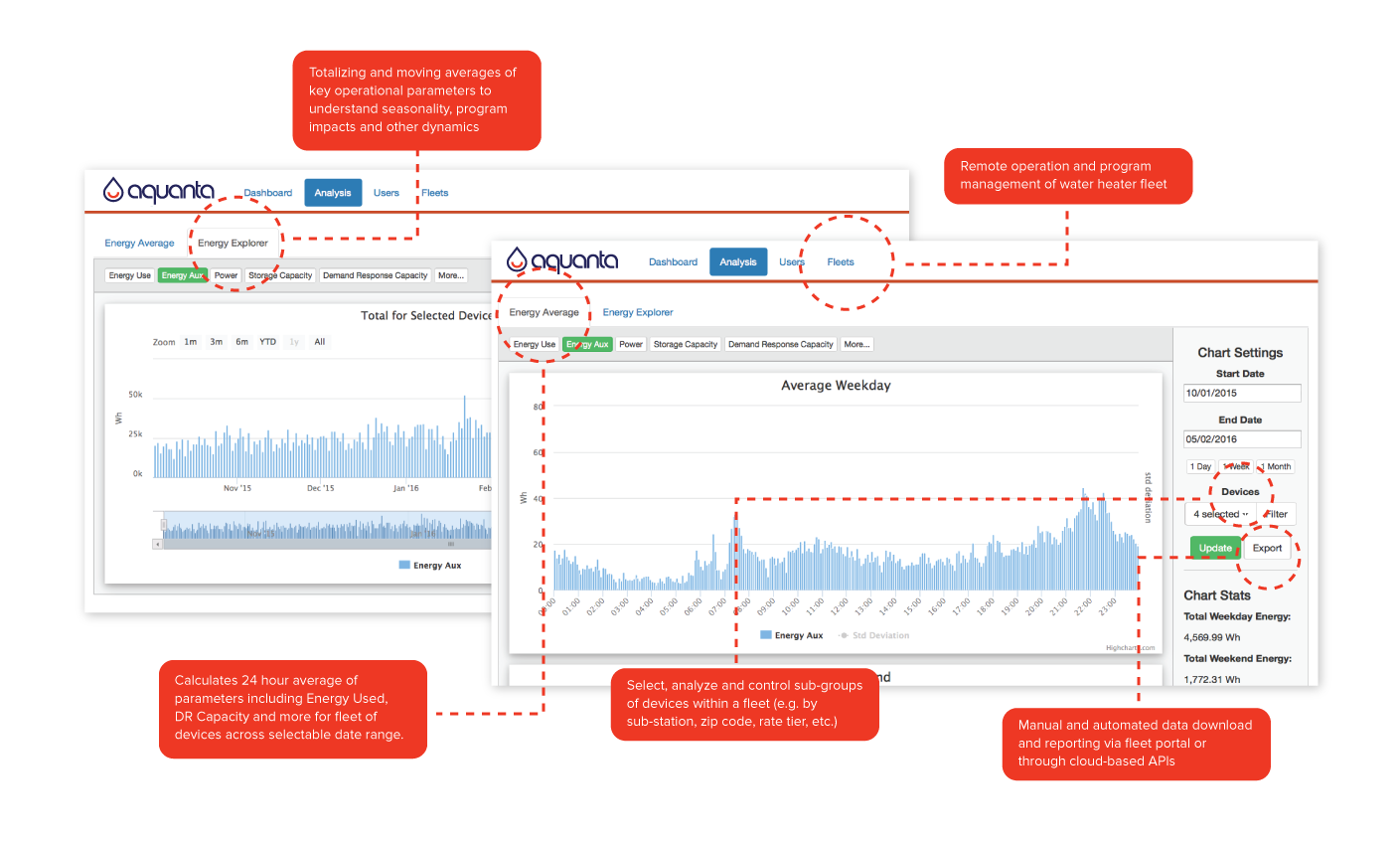Viewport: 1400px width, 845px height.
Task: Choose the 1 Month date range preset
Action: 1277,466
